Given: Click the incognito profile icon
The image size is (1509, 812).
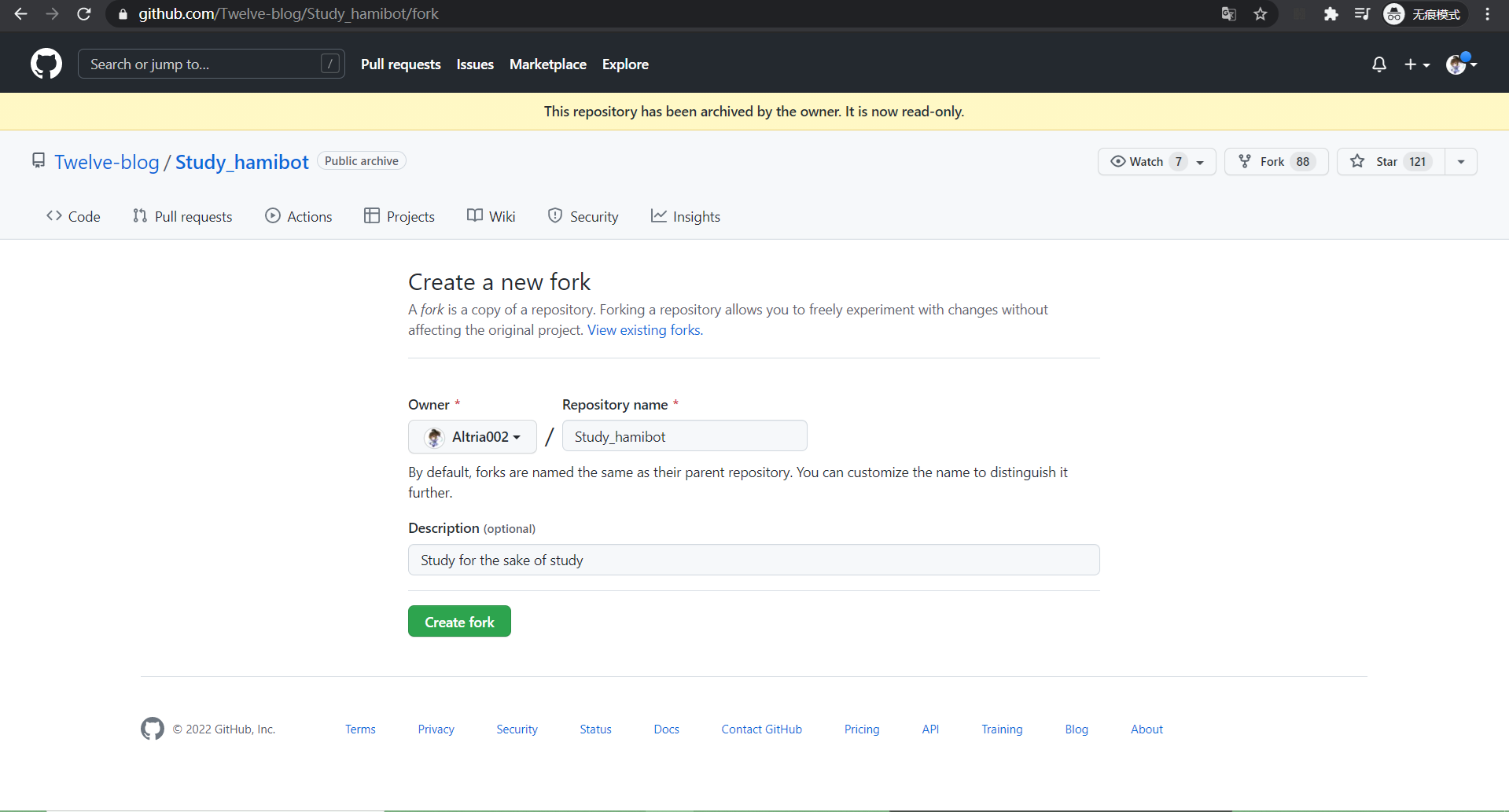Looking at the screenshot, I should point(1424,14).
